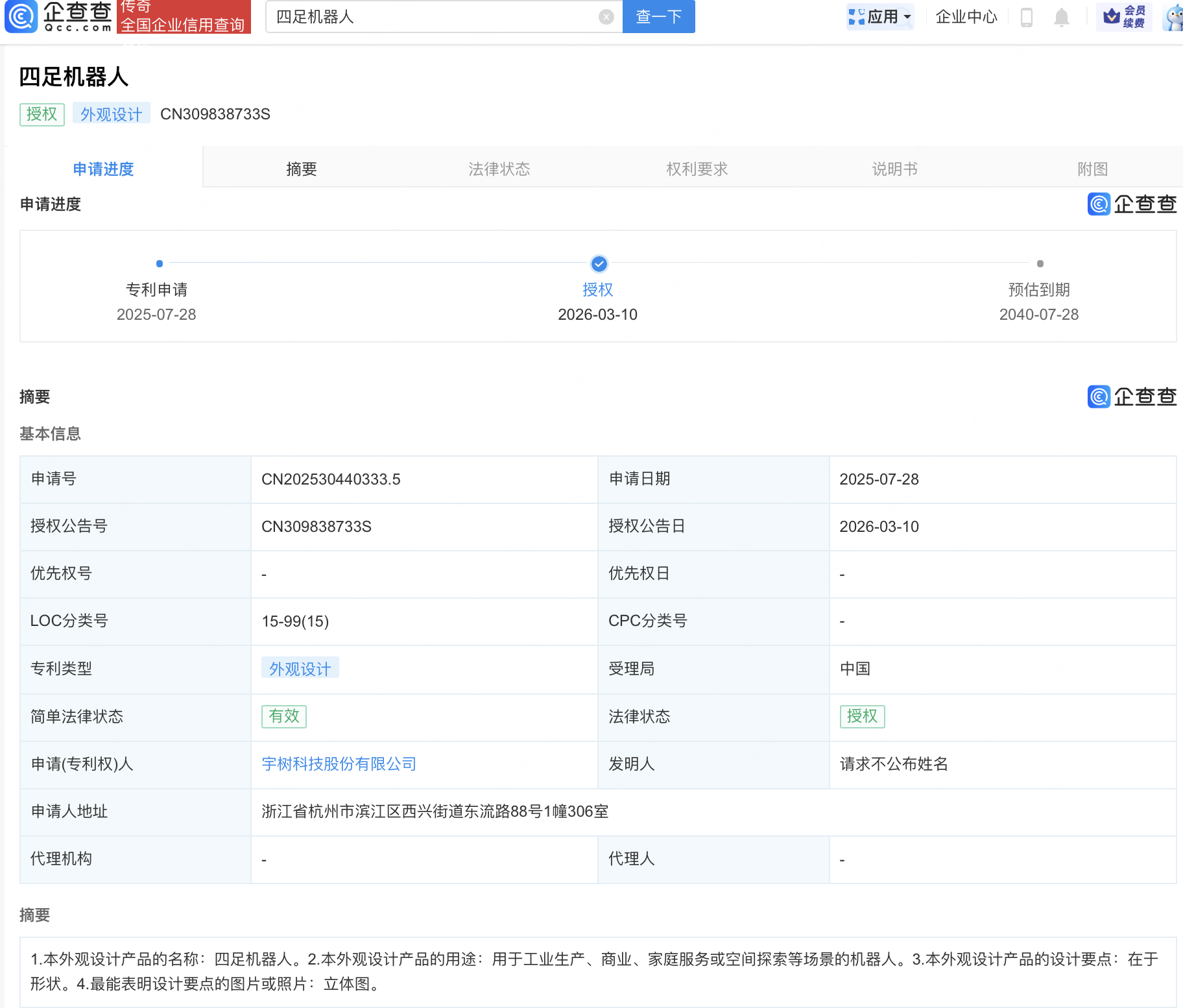Switch to the 法律状态 tab
This screenshot has width=1183, height=1008.
[x=499, y=169]
